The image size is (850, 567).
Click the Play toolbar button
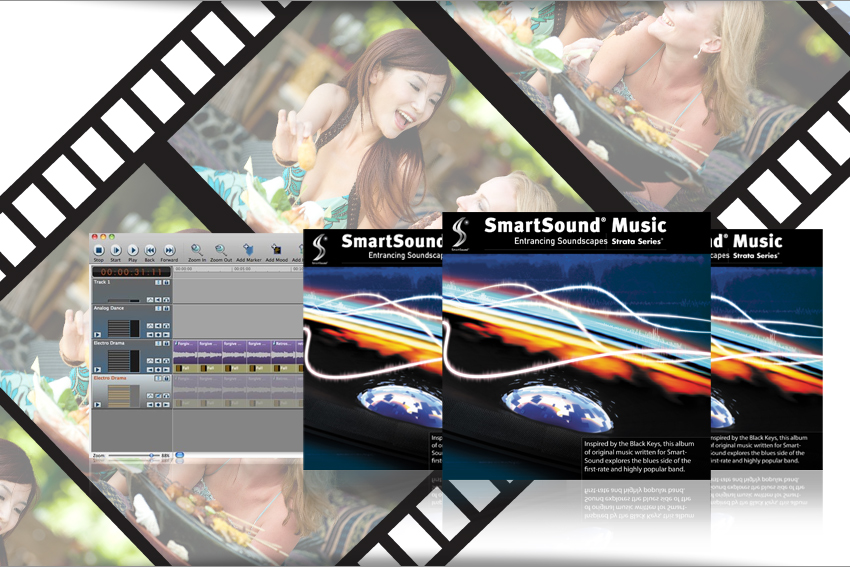133,250
